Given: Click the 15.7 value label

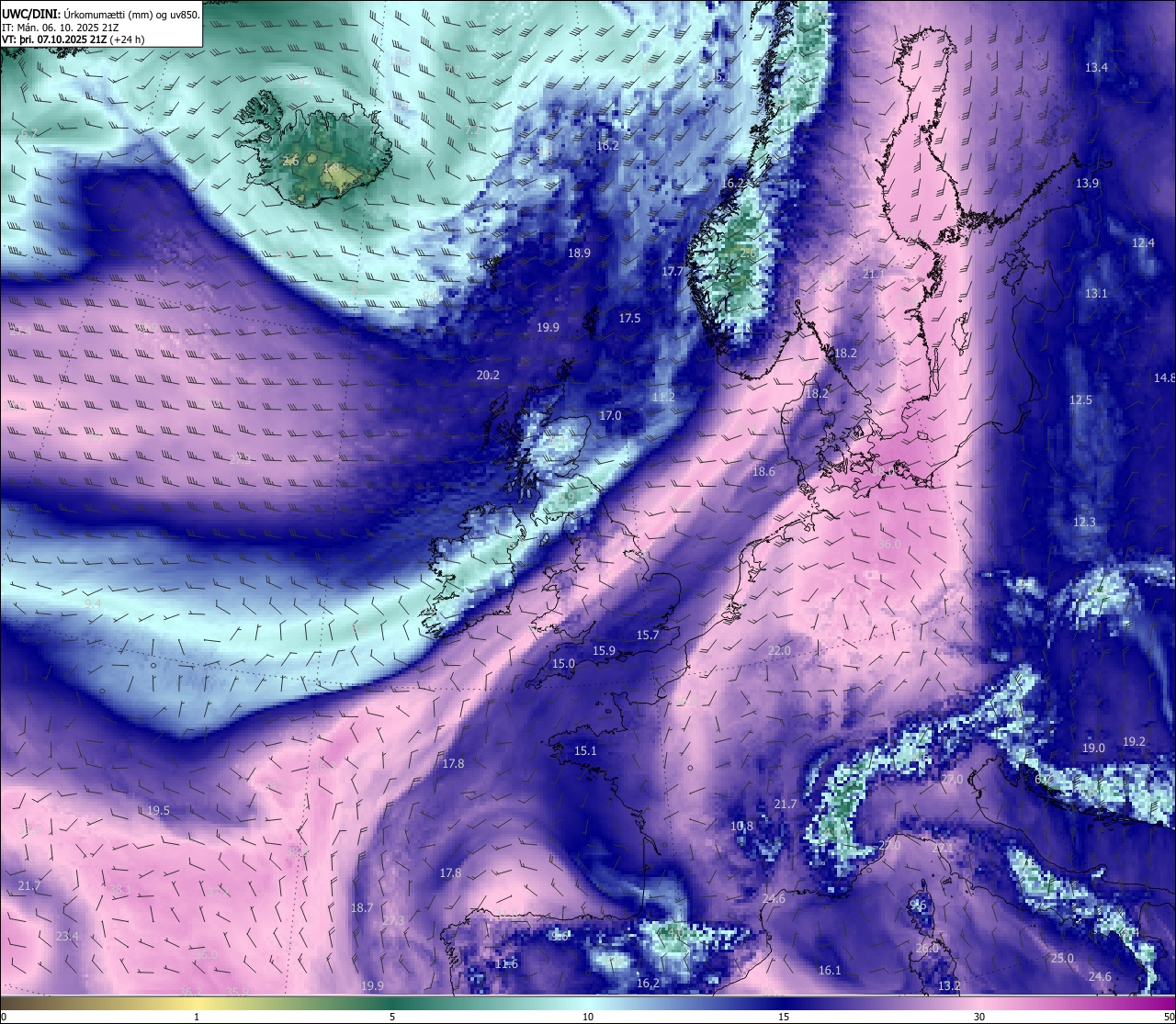Looking at the screenshot, I should coord(648,636).
